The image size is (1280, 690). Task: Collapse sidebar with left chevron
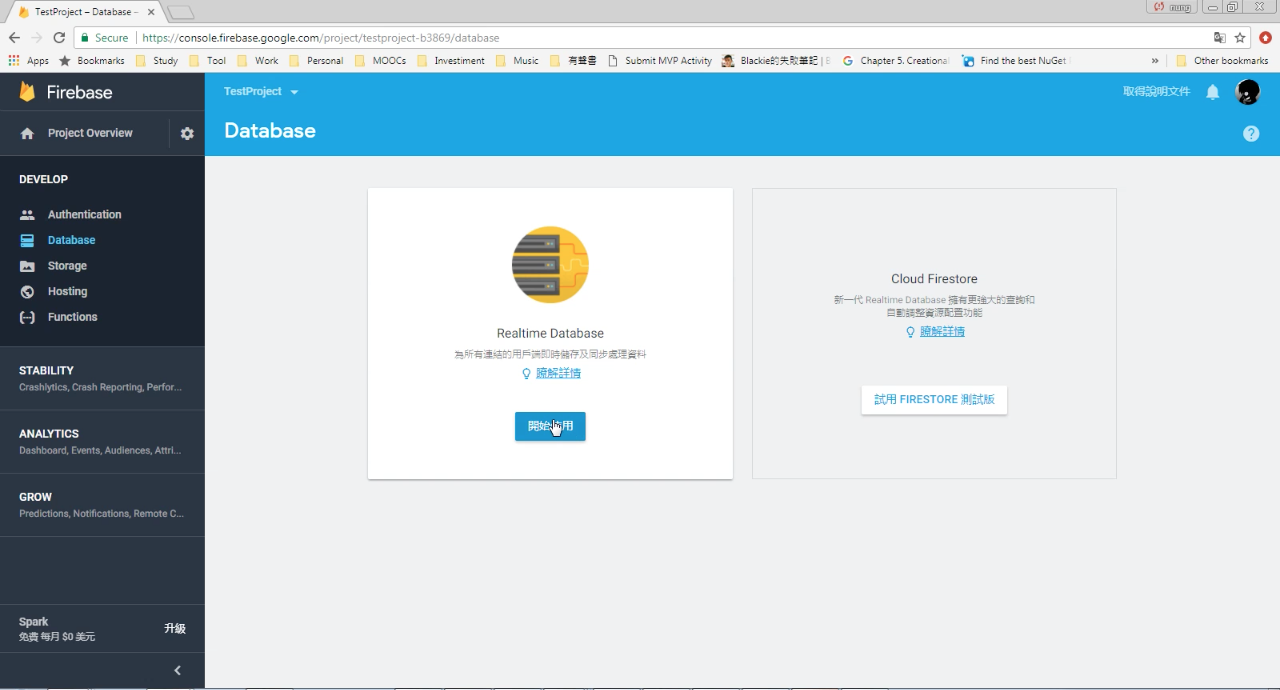pyautogui.click(x=178, y=670)
